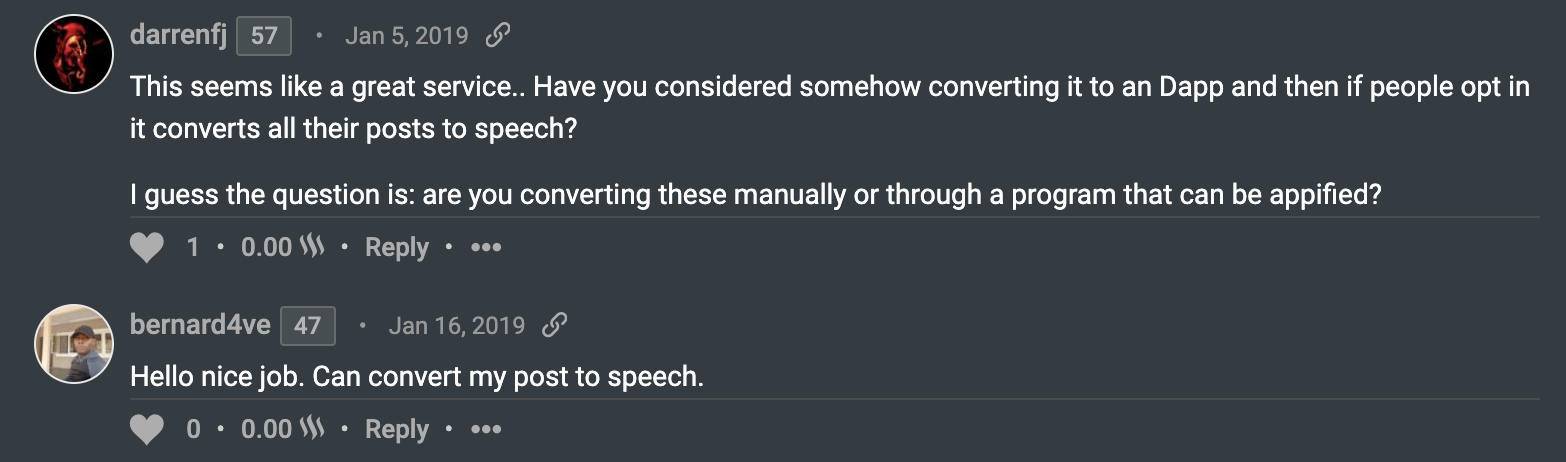Open more options on darrenfj's comment
The height and width of the screenshot is (462, 1566).
(486, 247)
